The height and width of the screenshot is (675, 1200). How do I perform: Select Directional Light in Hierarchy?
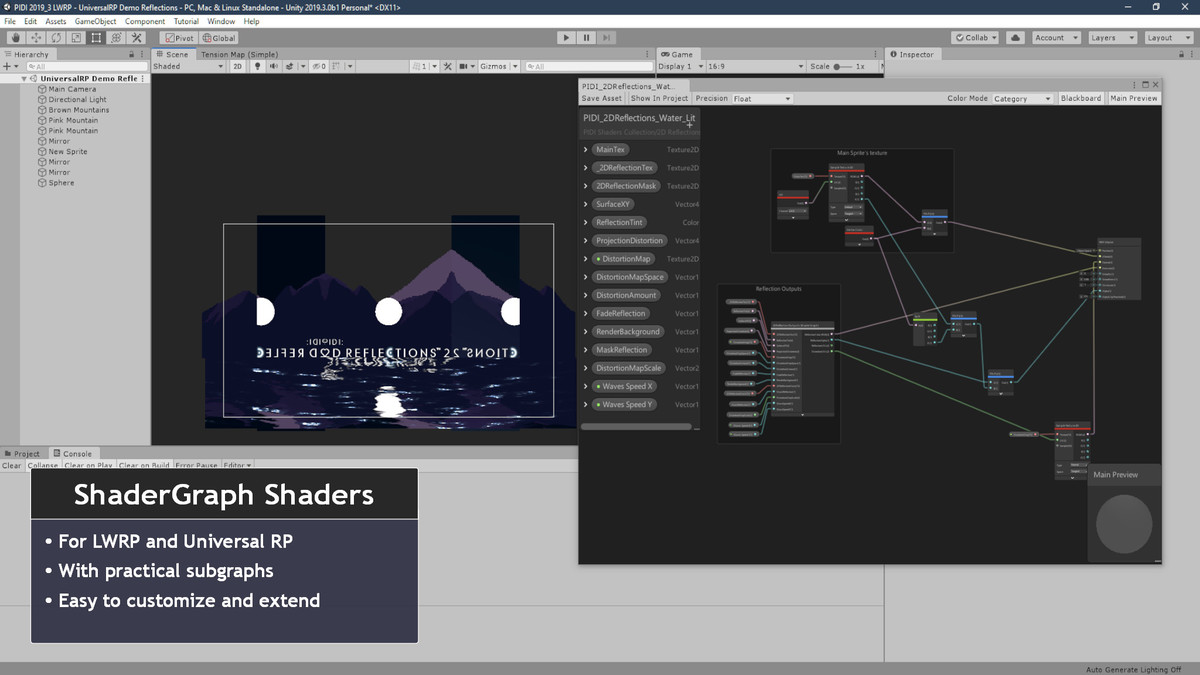[77, 100]
